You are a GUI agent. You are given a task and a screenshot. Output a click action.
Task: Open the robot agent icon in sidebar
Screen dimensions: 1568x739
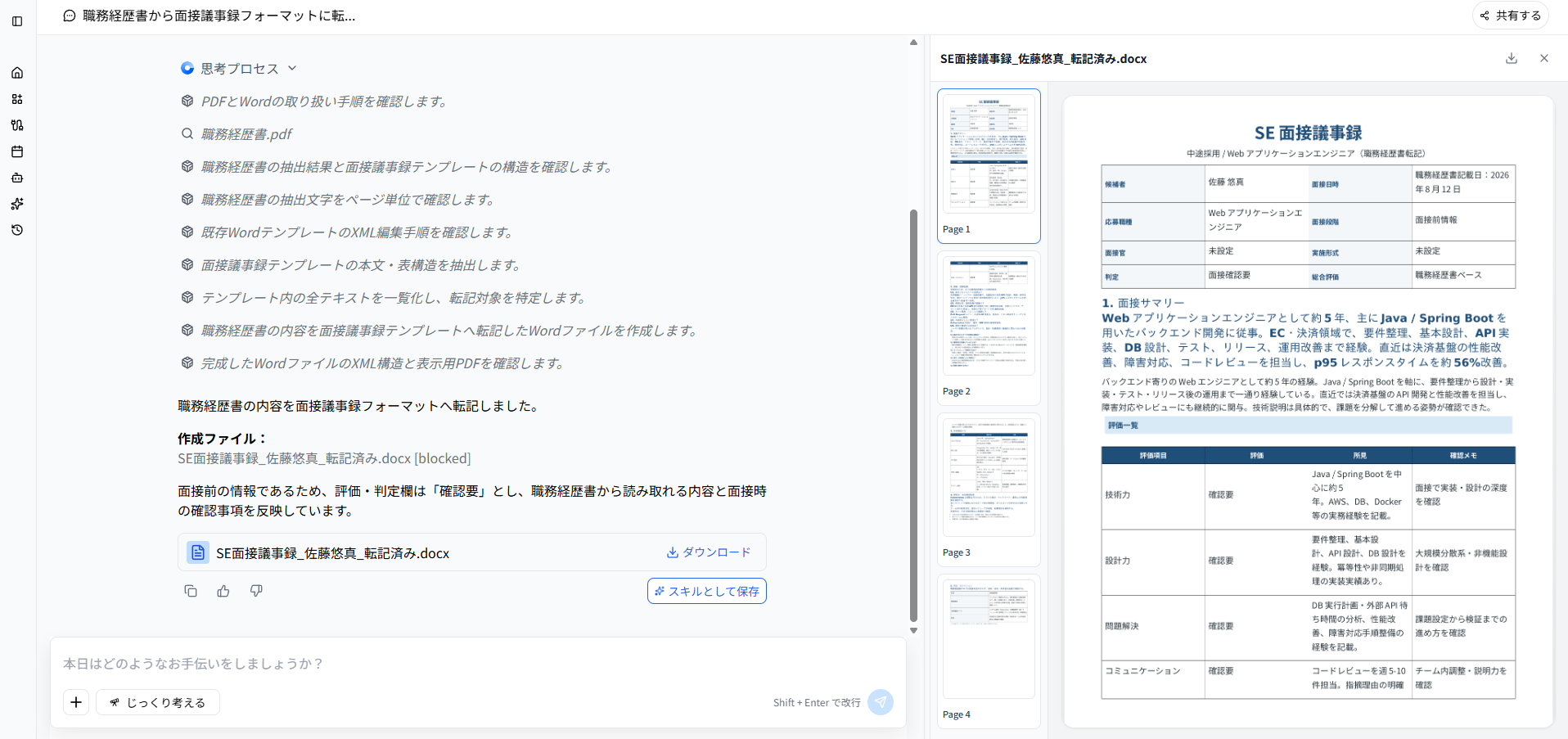[x=17, y=178]
